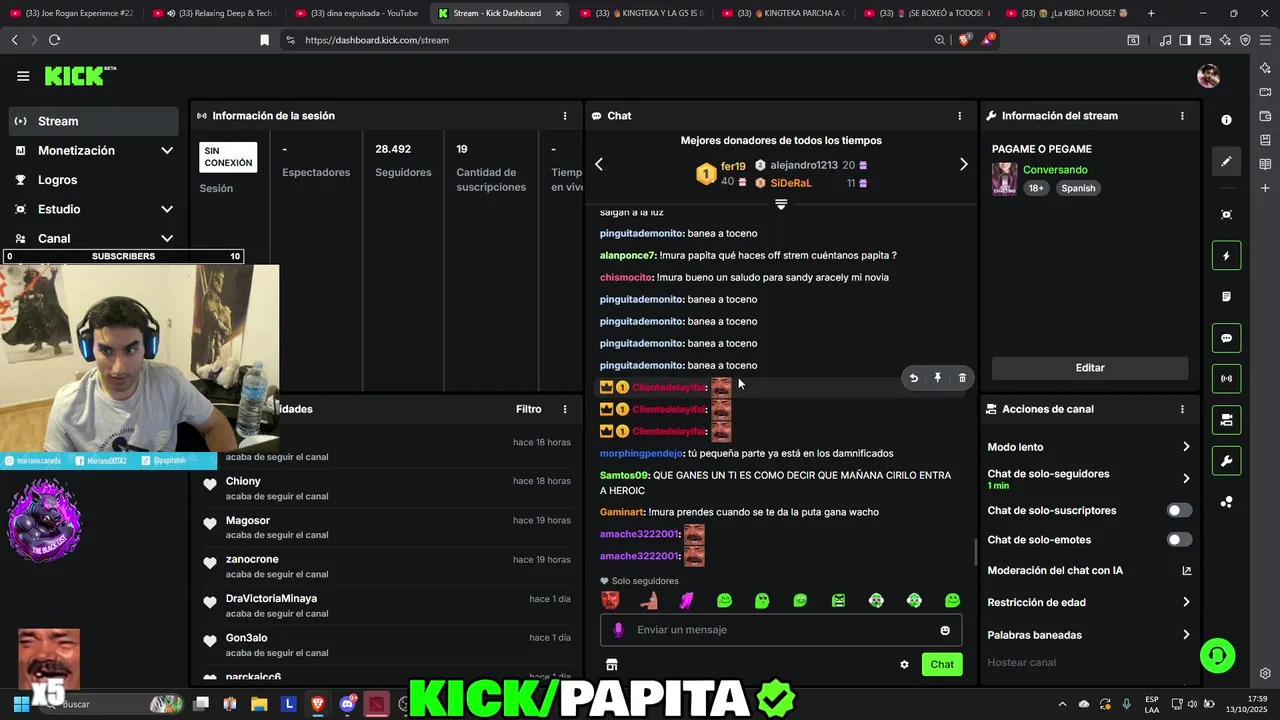Click the green support headset bubble
This screenshot has width=1280, height=720.
(1217, 656)
